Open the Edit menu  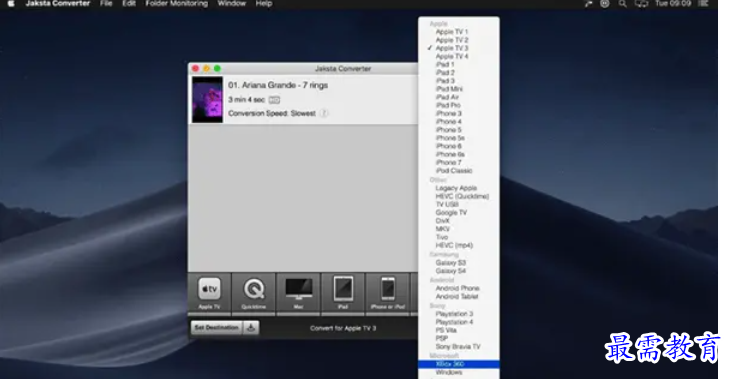(x=129, y=3)
